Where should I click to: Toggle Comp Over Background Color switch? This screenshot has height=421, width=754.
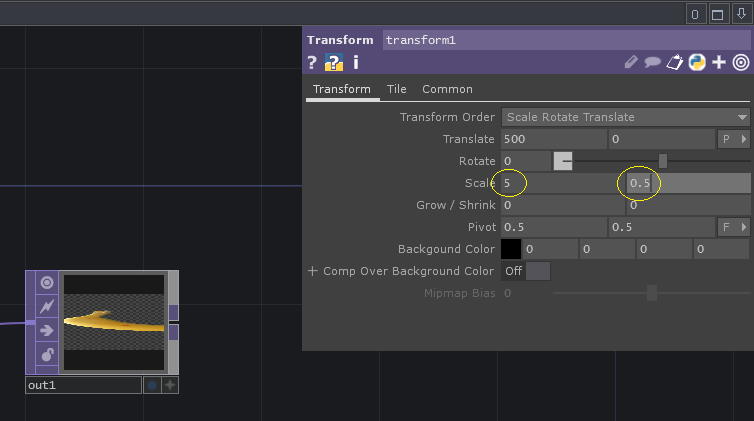[526, 271]
